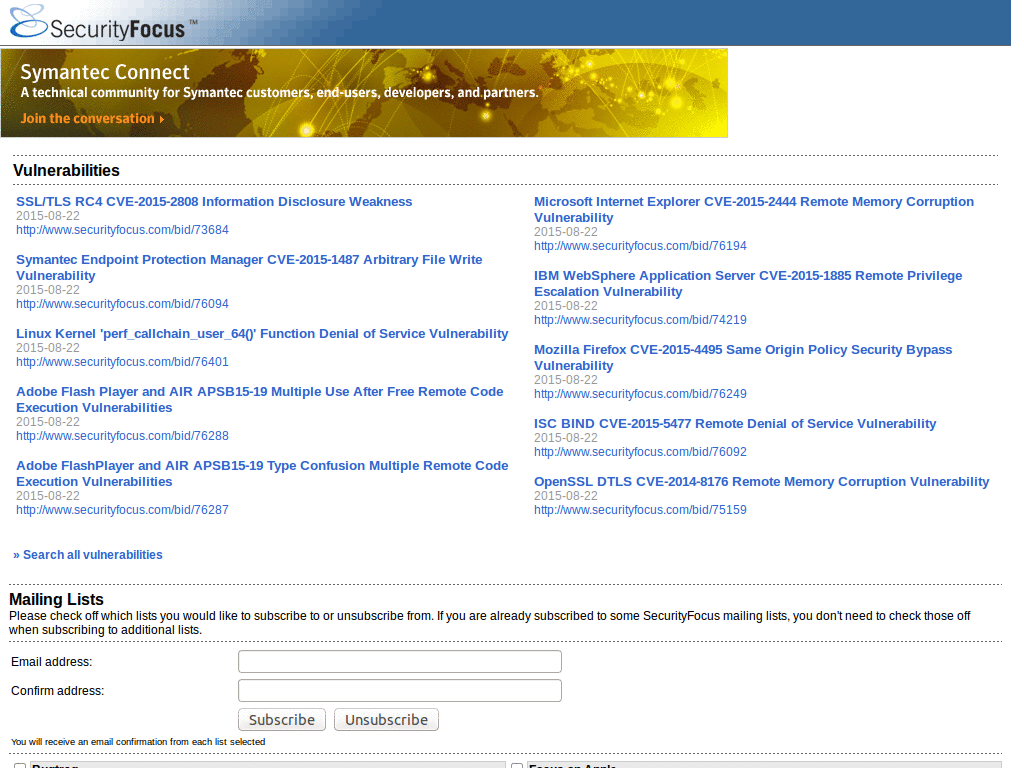The height and width of the screenshot is (768, 1024).
Task: Visit URL securityfocus.com/bid/73684
Action: 122,230
